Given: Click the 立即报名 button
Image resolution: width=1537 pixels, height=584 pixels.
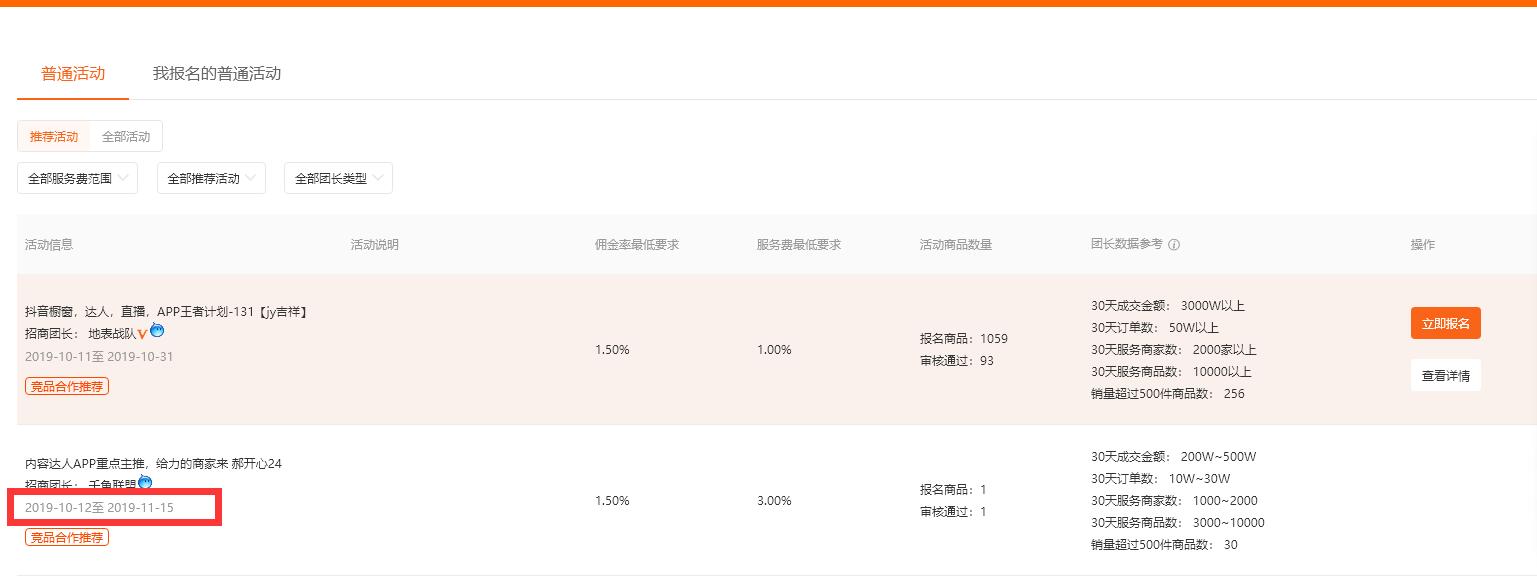Looking at the screenshot, I should pyautogui.click(x=1445, y=323).
